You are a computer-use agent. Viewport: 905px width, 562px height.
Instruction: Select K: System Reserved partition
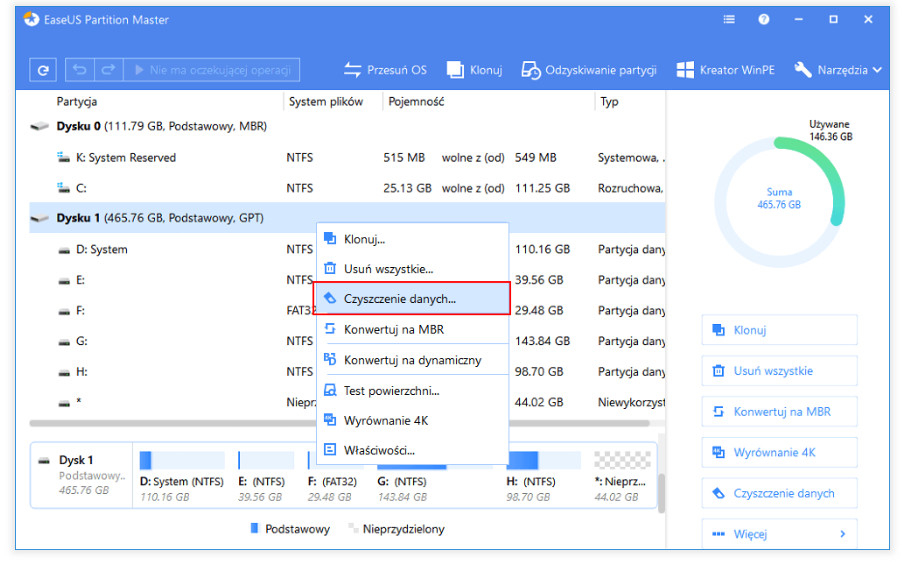click(x=347, y=158)
